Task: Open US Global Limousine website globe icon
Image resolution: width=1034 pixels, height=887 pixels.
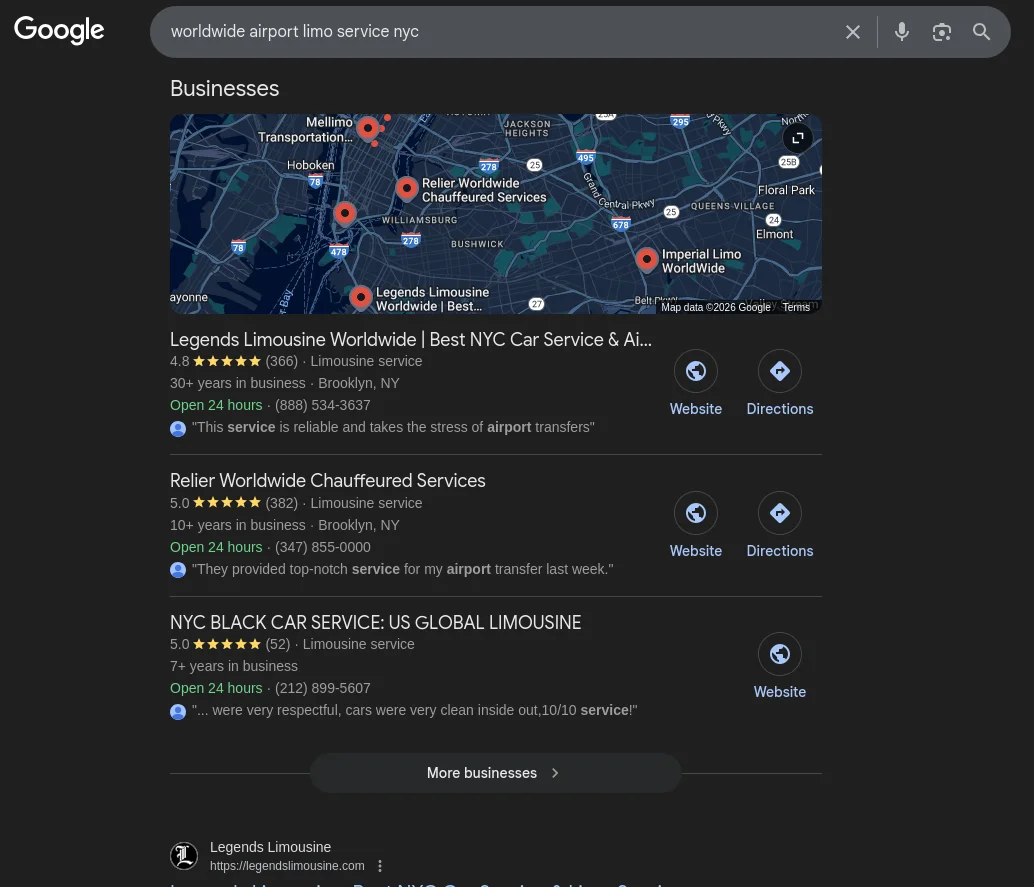Action: click(779, 654)
